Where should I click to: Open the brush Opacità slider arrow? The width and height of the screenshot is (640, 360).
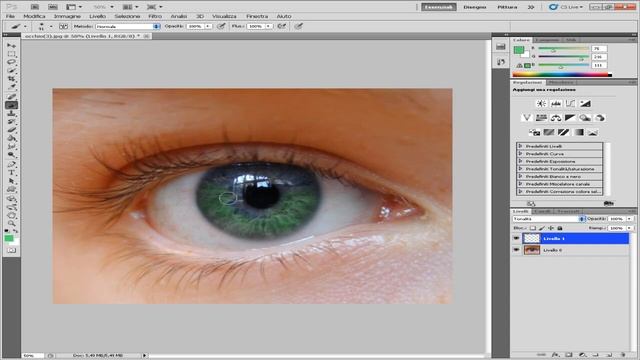(x=208, y=26)
